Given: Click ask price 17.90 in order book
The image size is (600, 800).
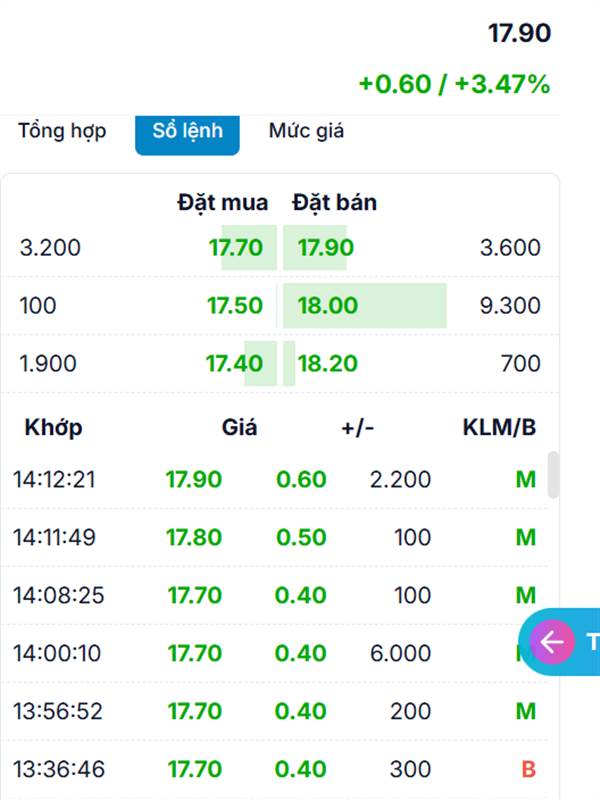Looking at the screenshot, I should coord(326,248).
